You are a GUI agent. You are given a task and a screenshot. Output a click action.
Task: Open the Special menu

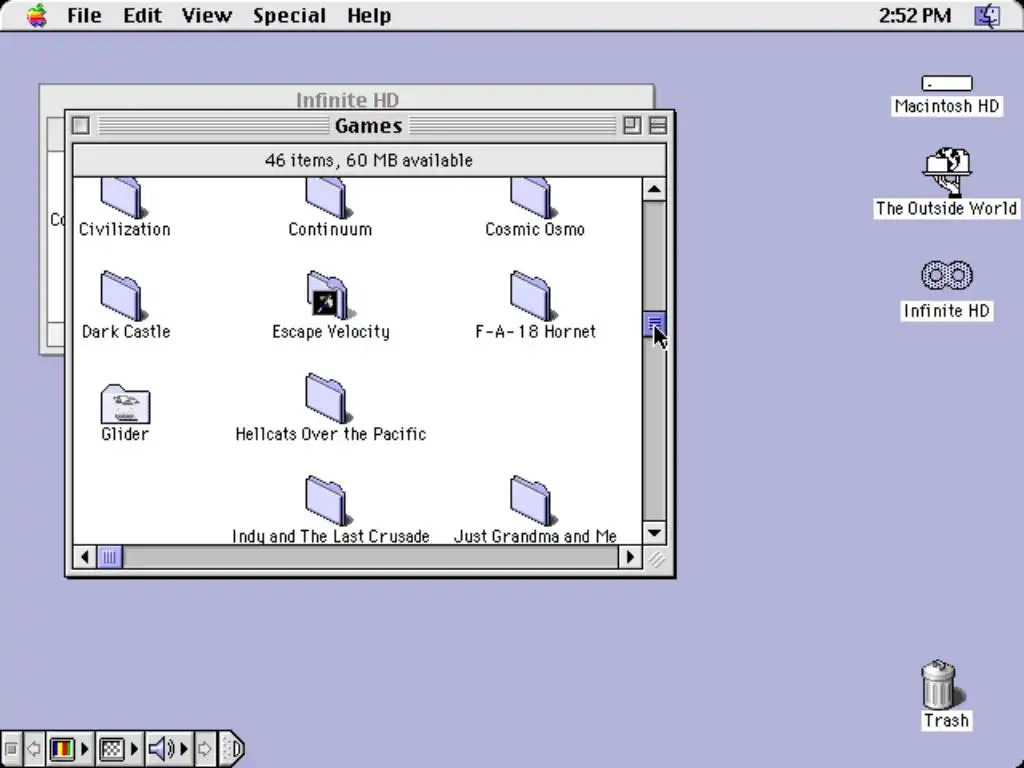point(289,15)
